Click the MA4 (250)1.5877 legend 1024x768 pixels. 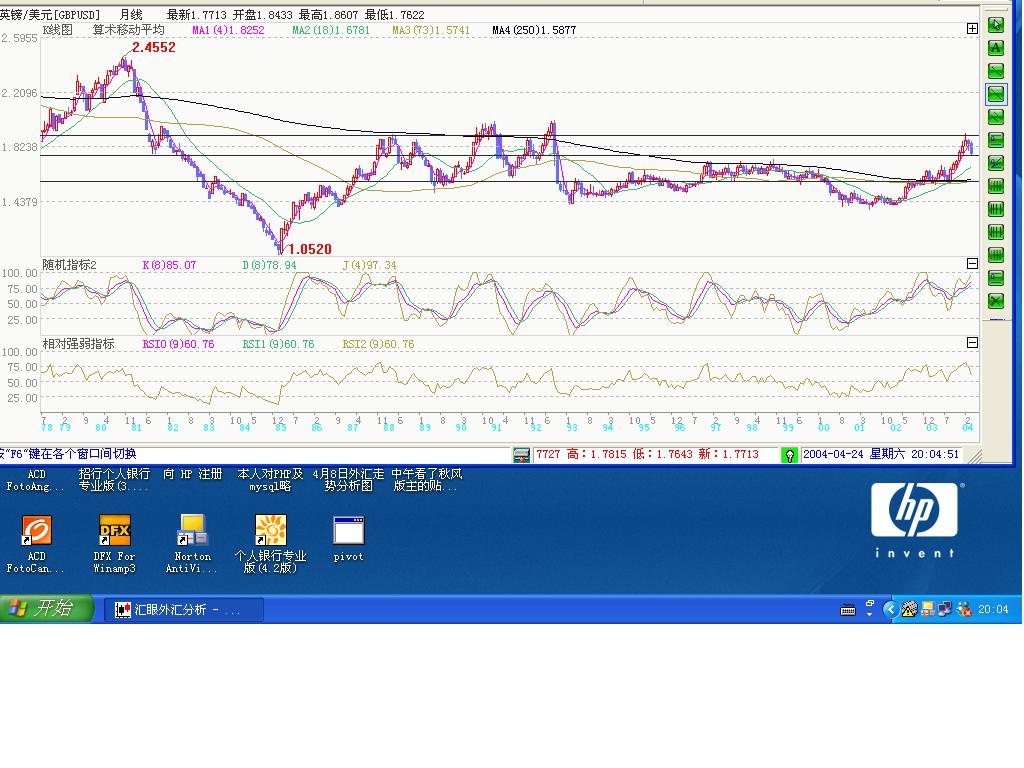pos(534,30)
